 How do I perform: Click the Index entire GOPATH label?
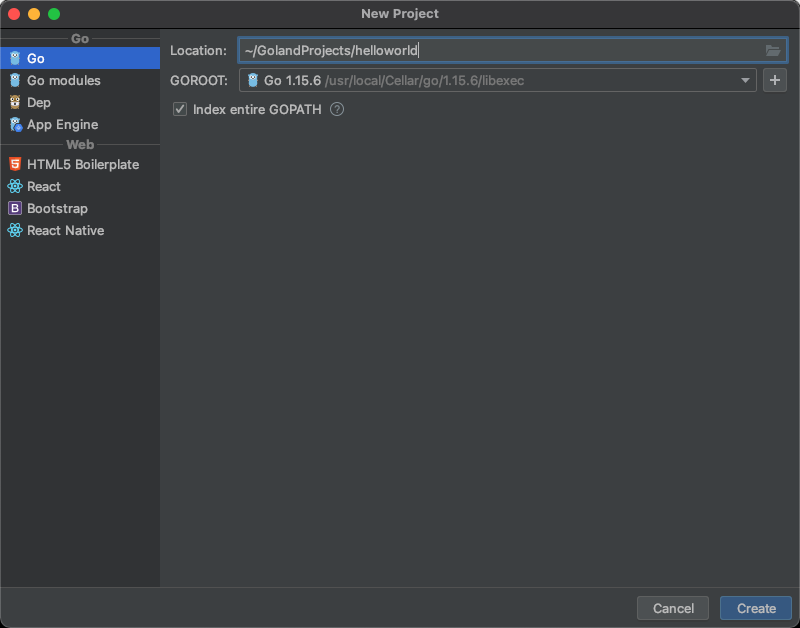pos(257,109)
